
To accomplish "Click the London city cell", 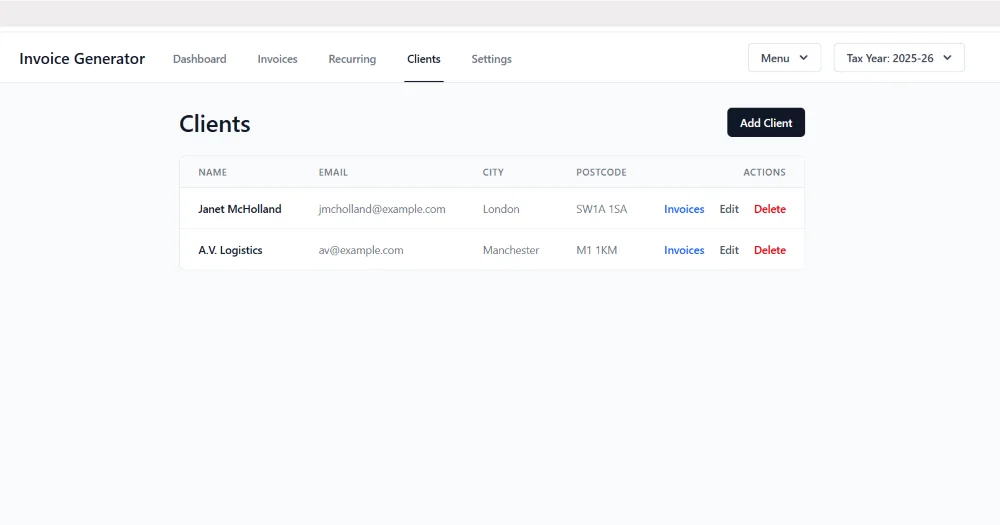I will (501, 209).
